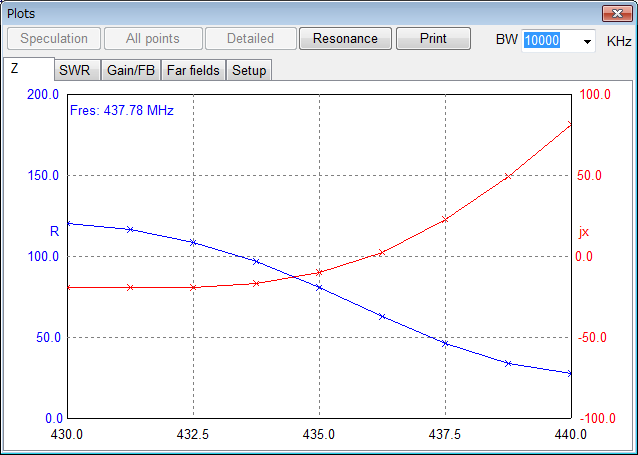Click the greyed Speculation button
Image resolution: width=638 pixels, height=455 pixels.
pyautogui.click(x=54, y=39)
